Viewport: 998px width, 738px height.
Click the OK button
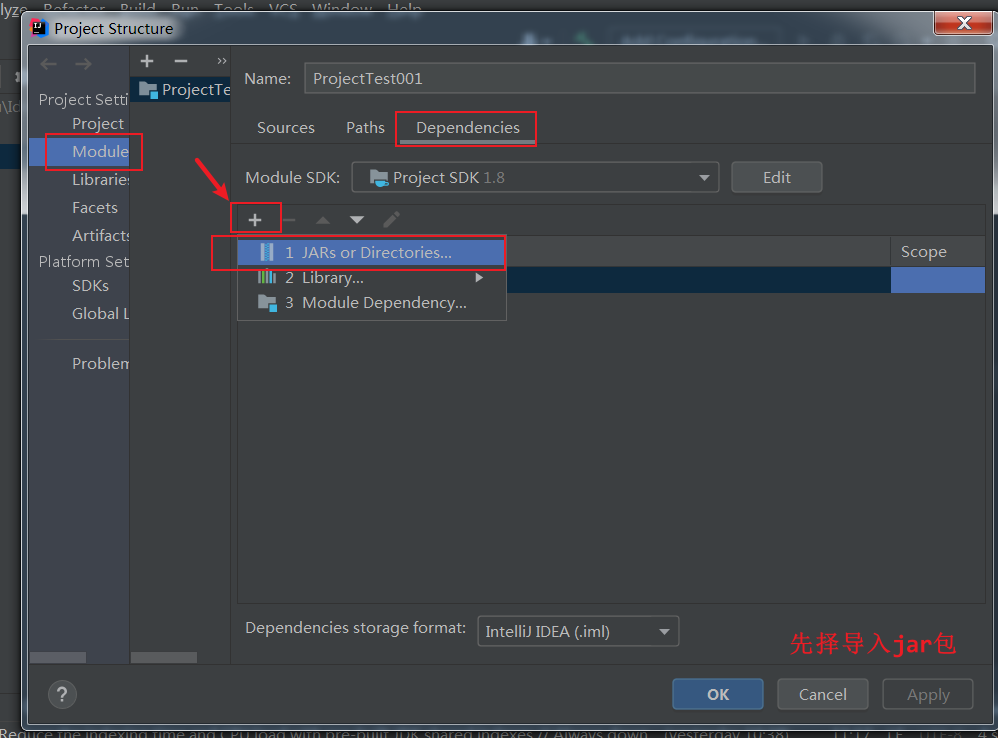(x=717, y=694)
